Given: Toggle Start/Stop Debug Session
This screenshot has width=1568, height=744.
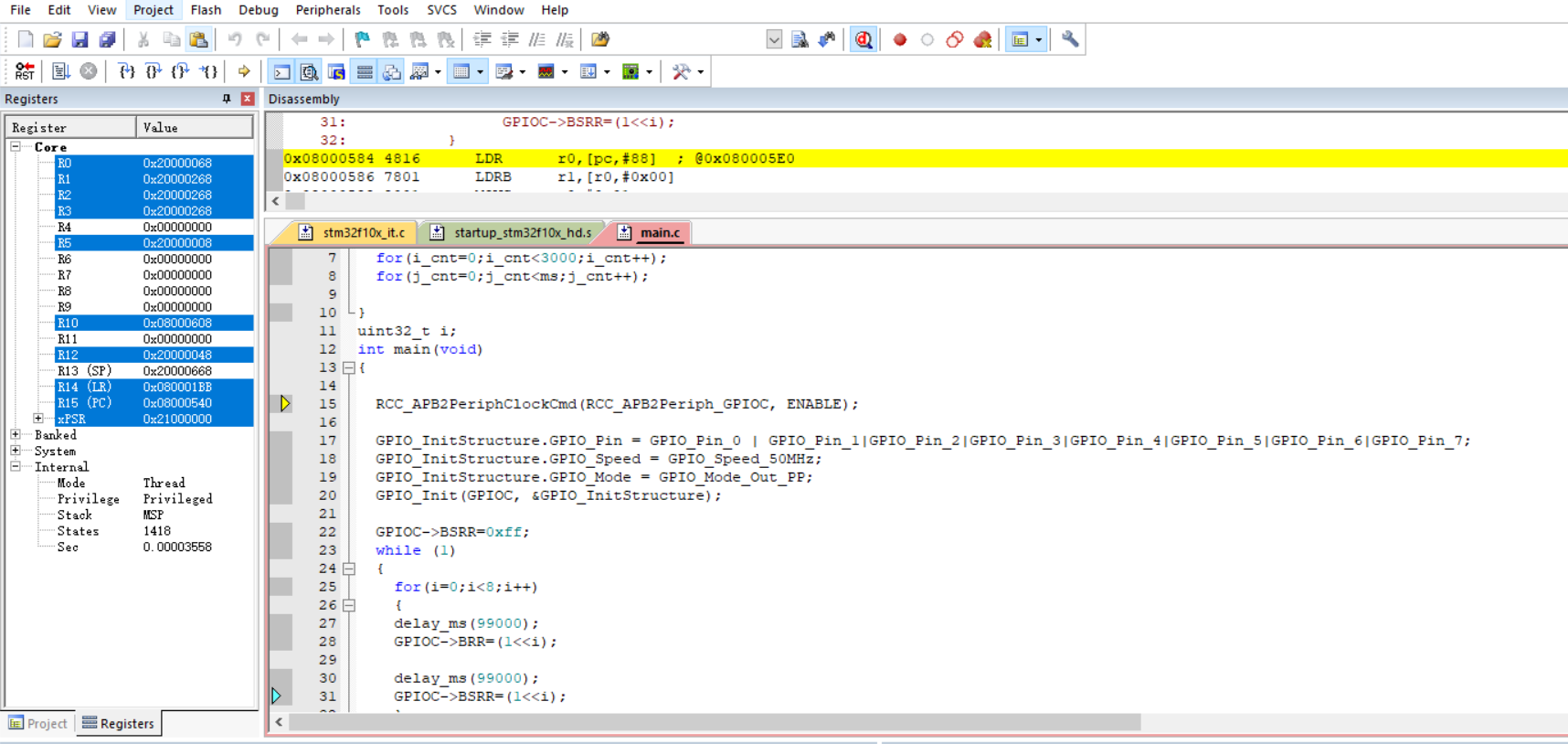Looking at the screenshot, I should coord(863,39).
